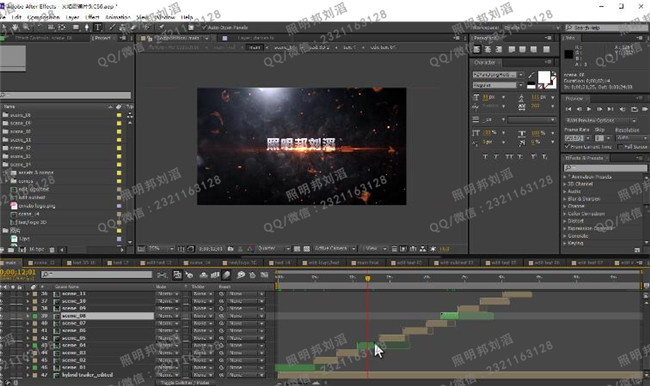The height and width of the screenshot is (386, 650).
Task: Expand the 3D Channel effects category
Action: [580, 184]
